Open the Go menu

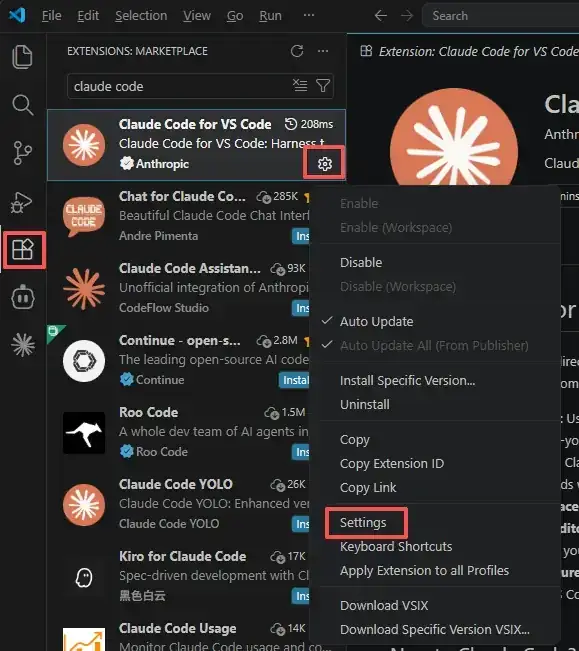[x=235, y=16]
